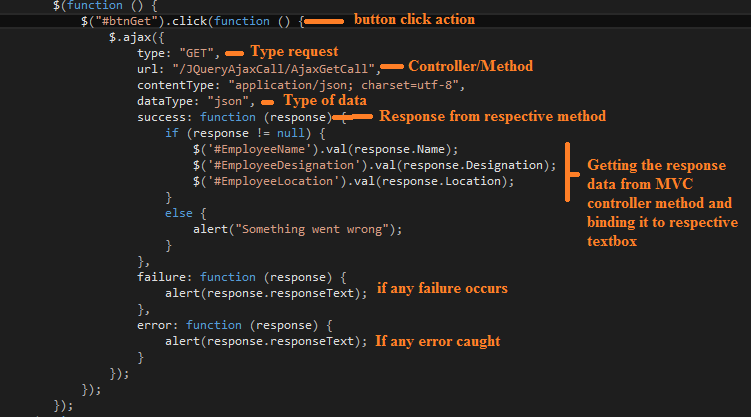The width and height of the screenshot is (751, 417).
Task: Click the "if any failure occurs" annotation
Action: tap(442, 289)
